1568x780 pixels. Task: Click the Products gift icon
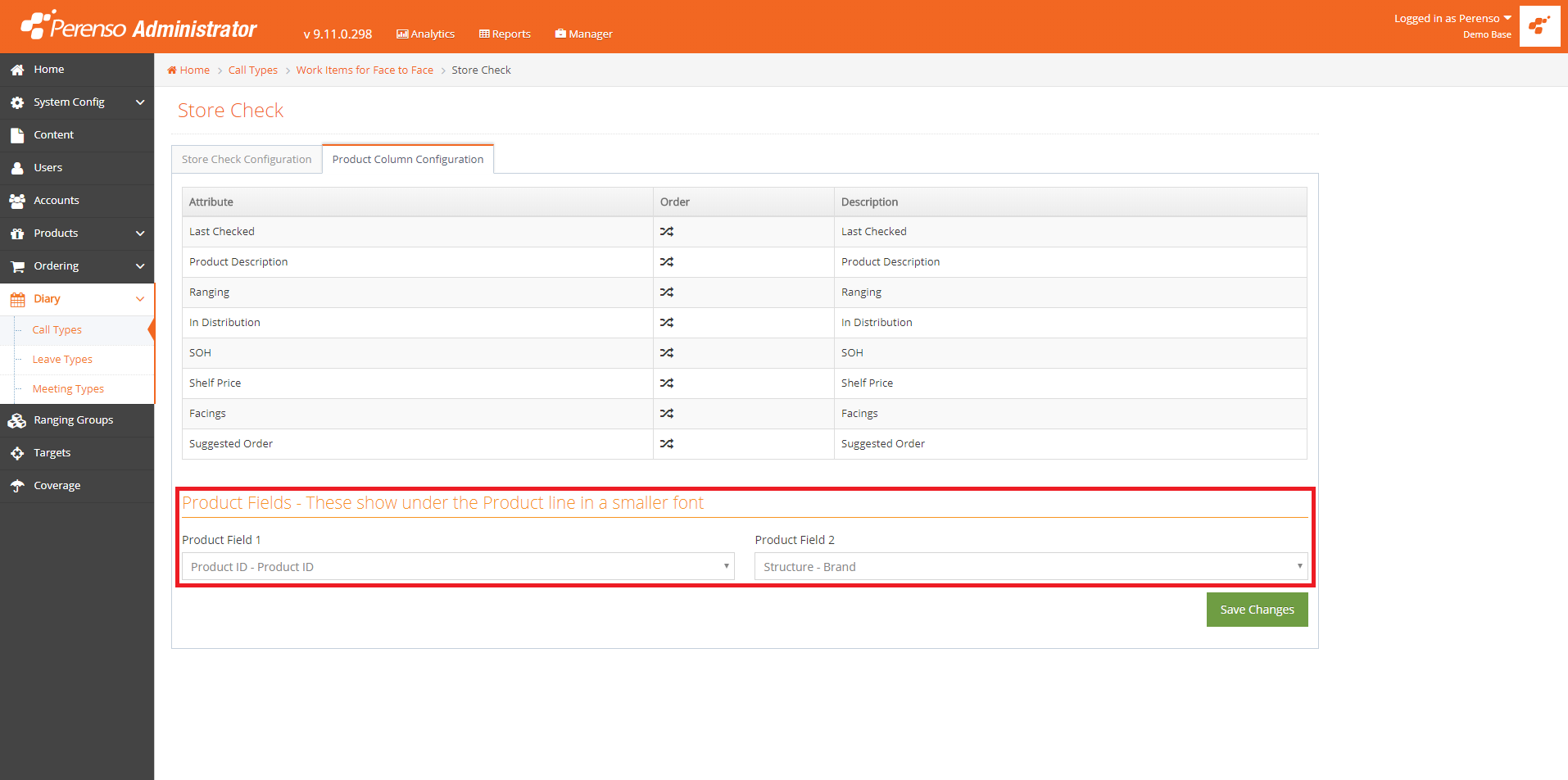17,234
